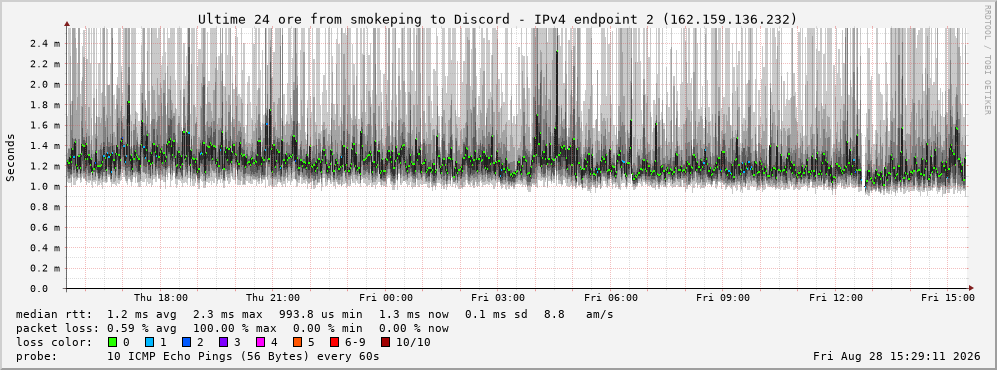Viewport: 997px width, 370px height.
Task: Click the orange loss color 5 swatch
Action: [297, 343]
